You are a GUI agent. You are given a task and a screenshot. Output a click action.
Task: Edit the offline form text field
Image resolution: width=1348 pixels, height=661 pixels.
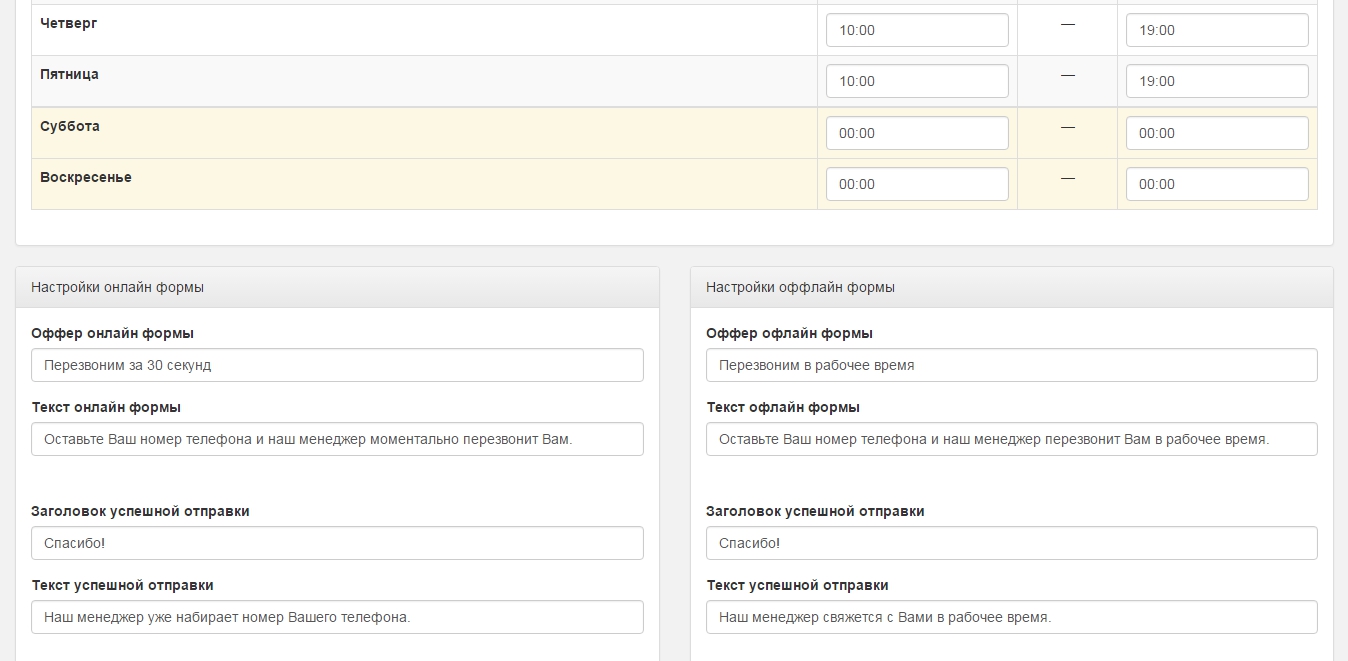click(1011, 439)
